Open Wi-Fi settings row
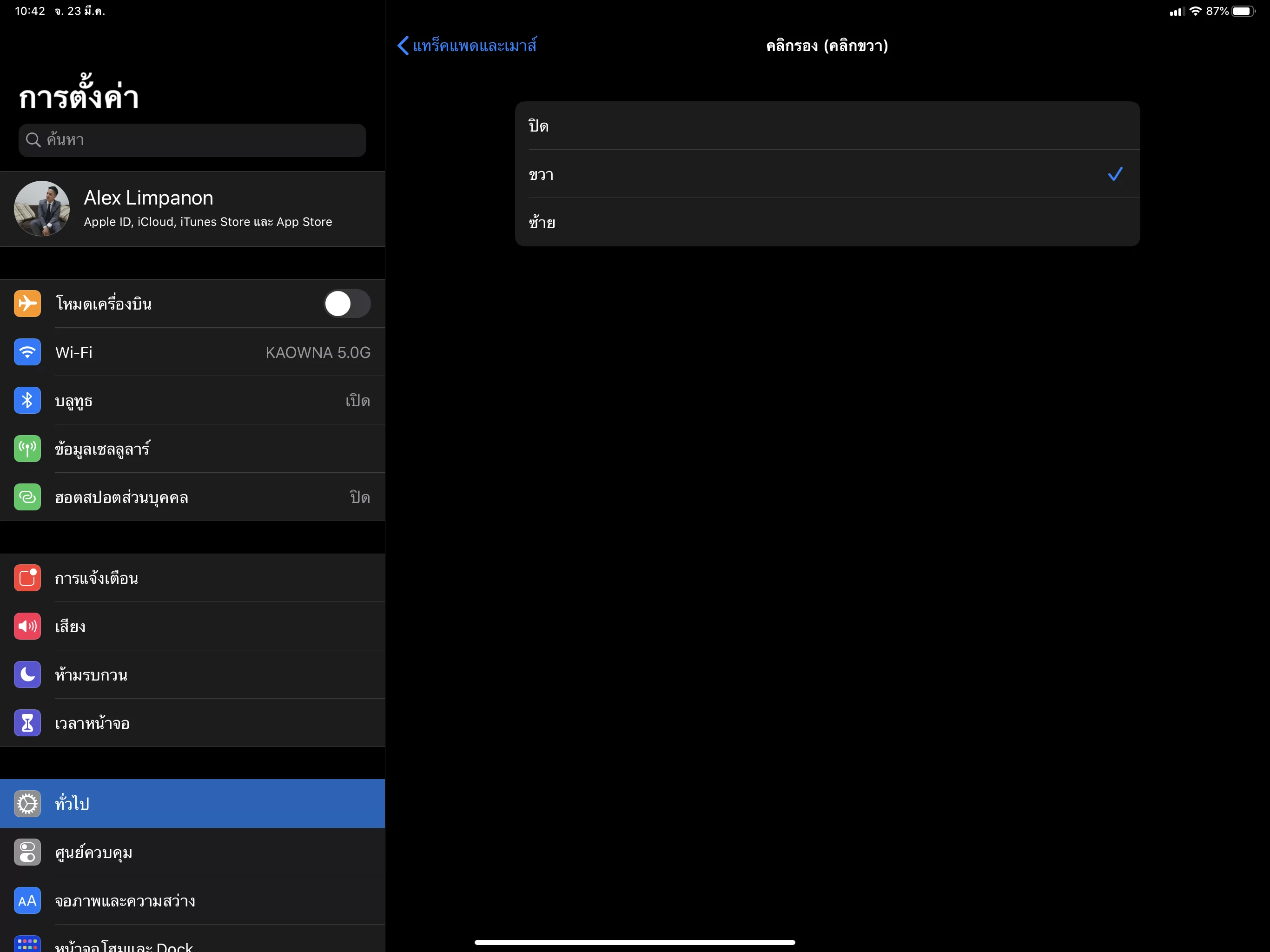 (x=192, y=352)
